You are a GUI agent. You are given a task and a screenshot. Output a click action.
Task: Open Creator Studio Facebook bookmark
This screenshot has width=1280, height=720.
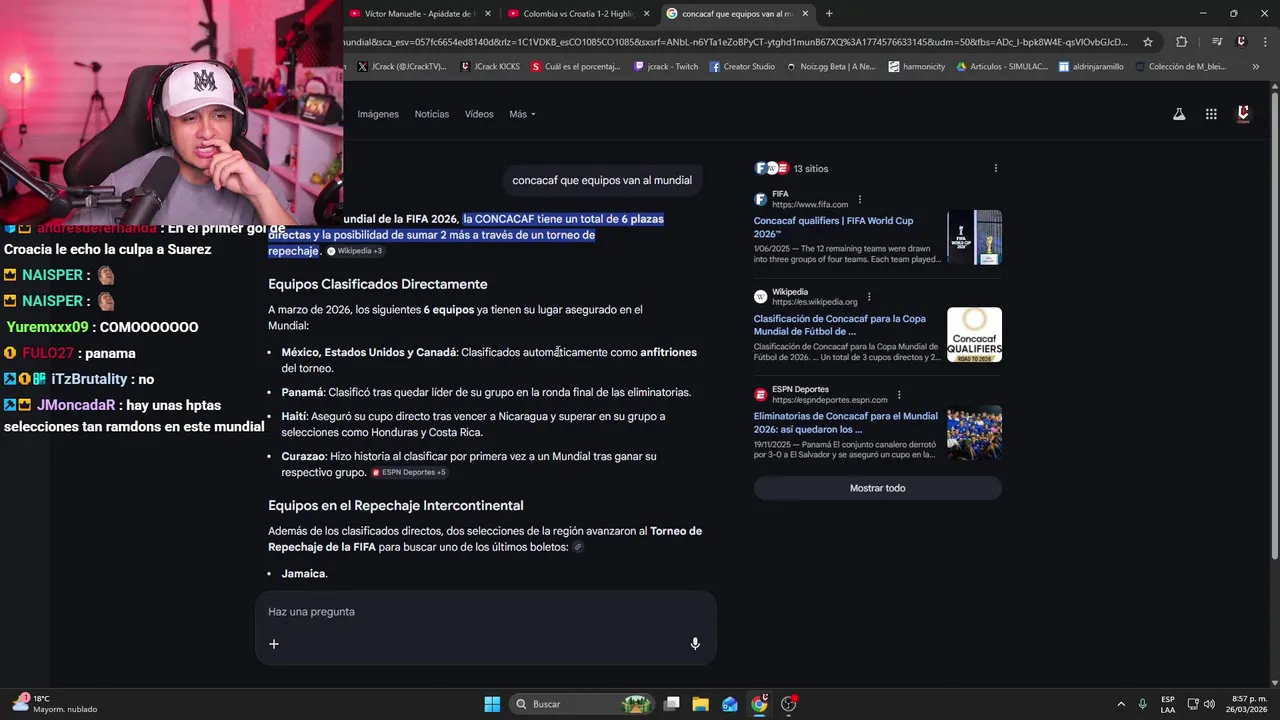pyautogui.click(x=742, y=67)
